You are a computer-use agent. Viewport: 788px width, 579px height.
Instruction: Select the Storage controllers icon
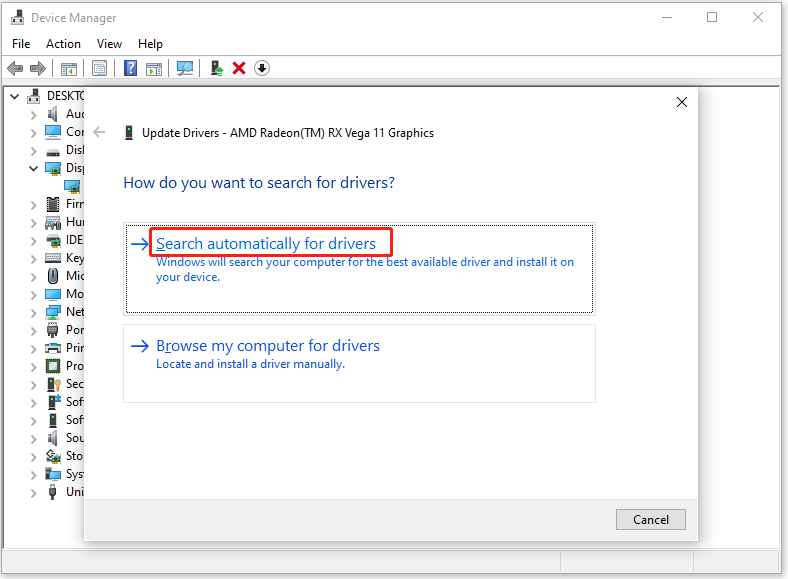pos(53,456)
